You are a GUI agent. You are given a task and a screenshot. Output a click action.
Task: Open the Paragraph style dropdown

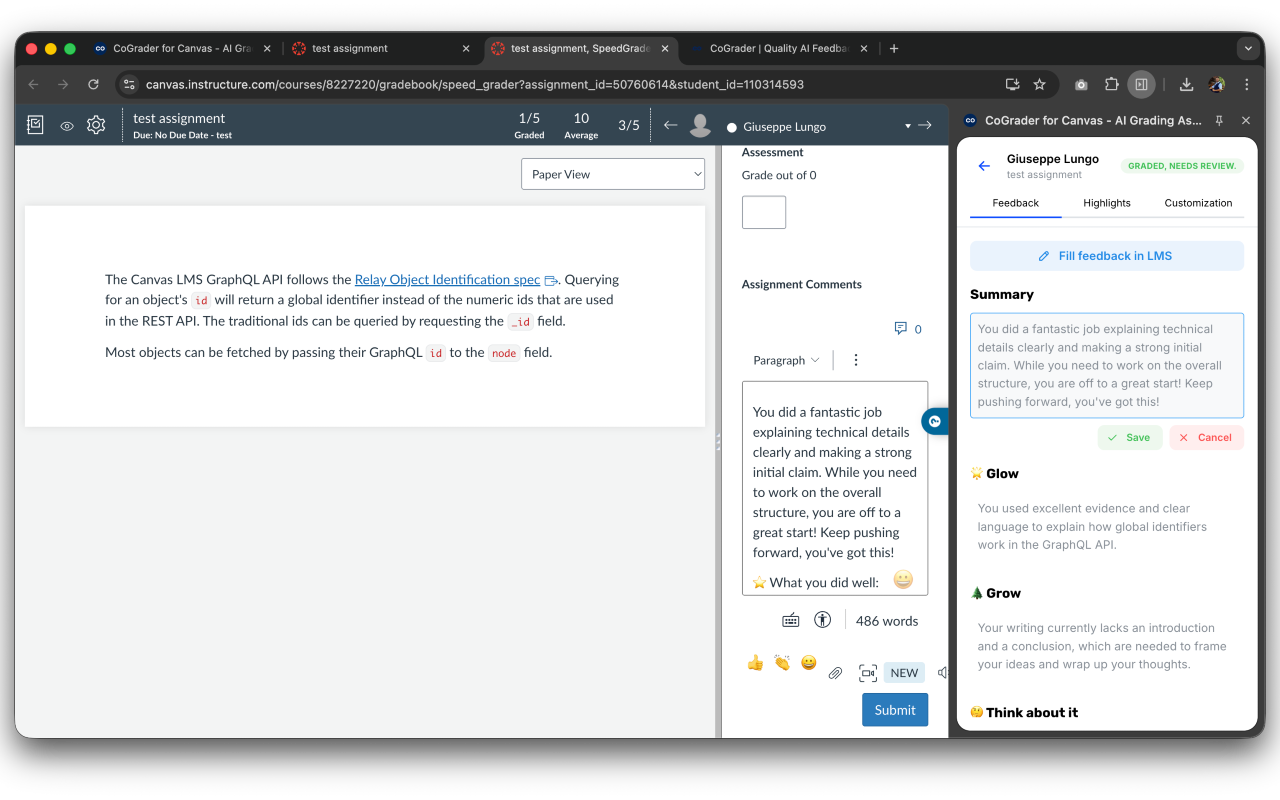(786, 360)
